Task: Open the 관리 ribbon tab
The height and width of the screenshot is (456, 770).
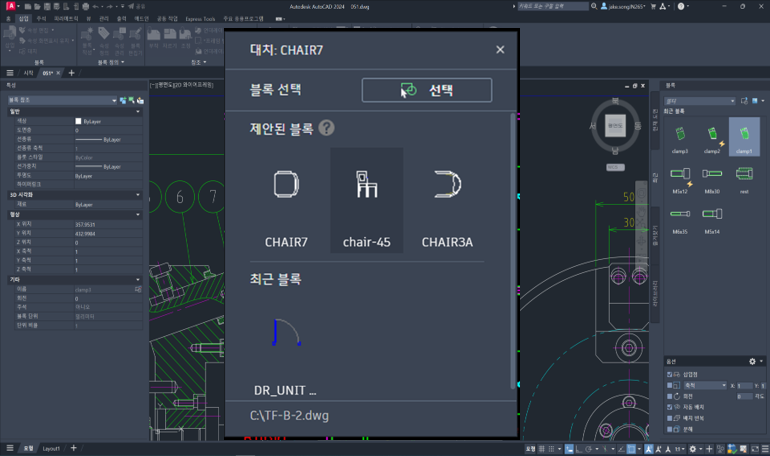Action: [104, 19]
